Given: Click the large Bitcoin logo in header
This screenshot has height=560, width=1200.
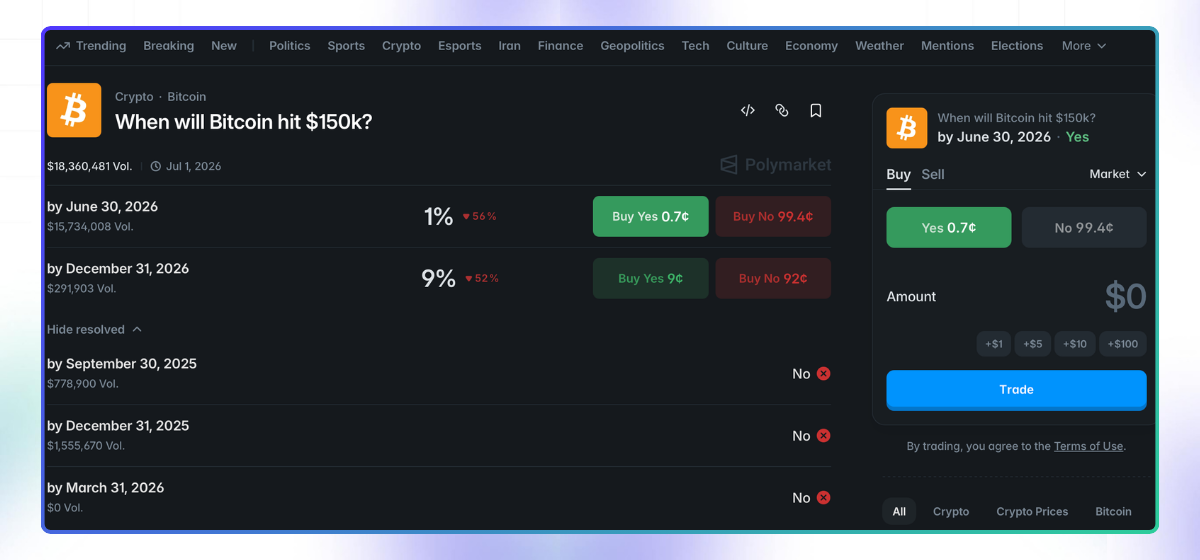Looking at the screenshot, I should click(x=74, y=110).
